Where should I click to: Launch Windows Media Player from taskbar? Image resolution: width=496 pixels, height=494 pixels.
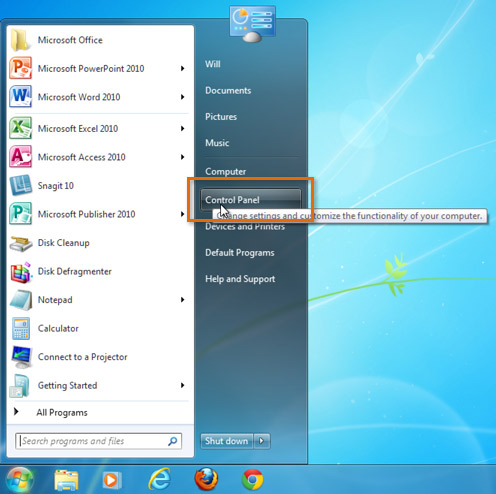pos(111,480)
